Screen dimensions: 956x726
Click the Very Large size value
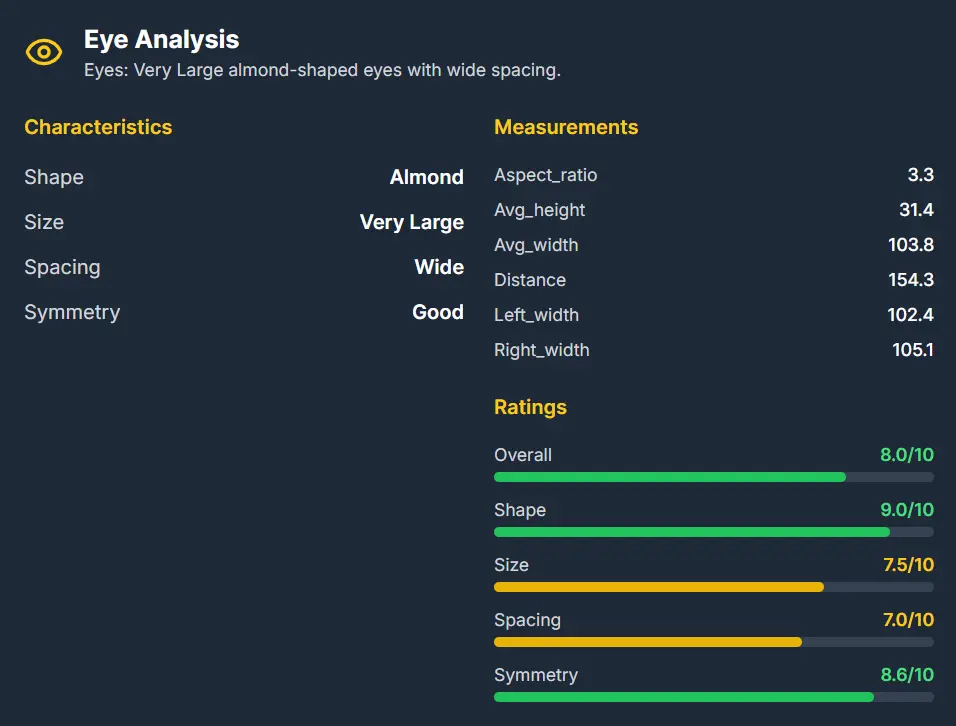tap(412, 222)
